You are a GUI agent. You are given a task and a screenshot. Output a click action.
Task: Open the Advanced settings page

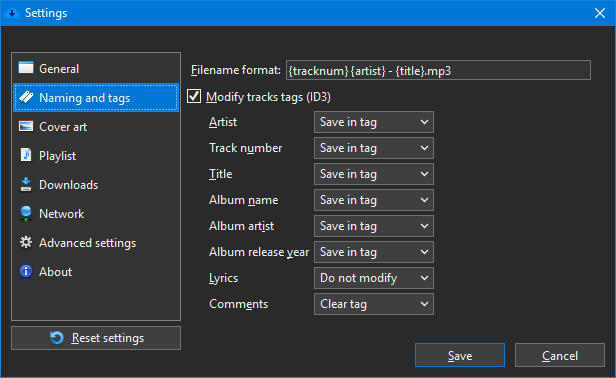tap(96, 243)
